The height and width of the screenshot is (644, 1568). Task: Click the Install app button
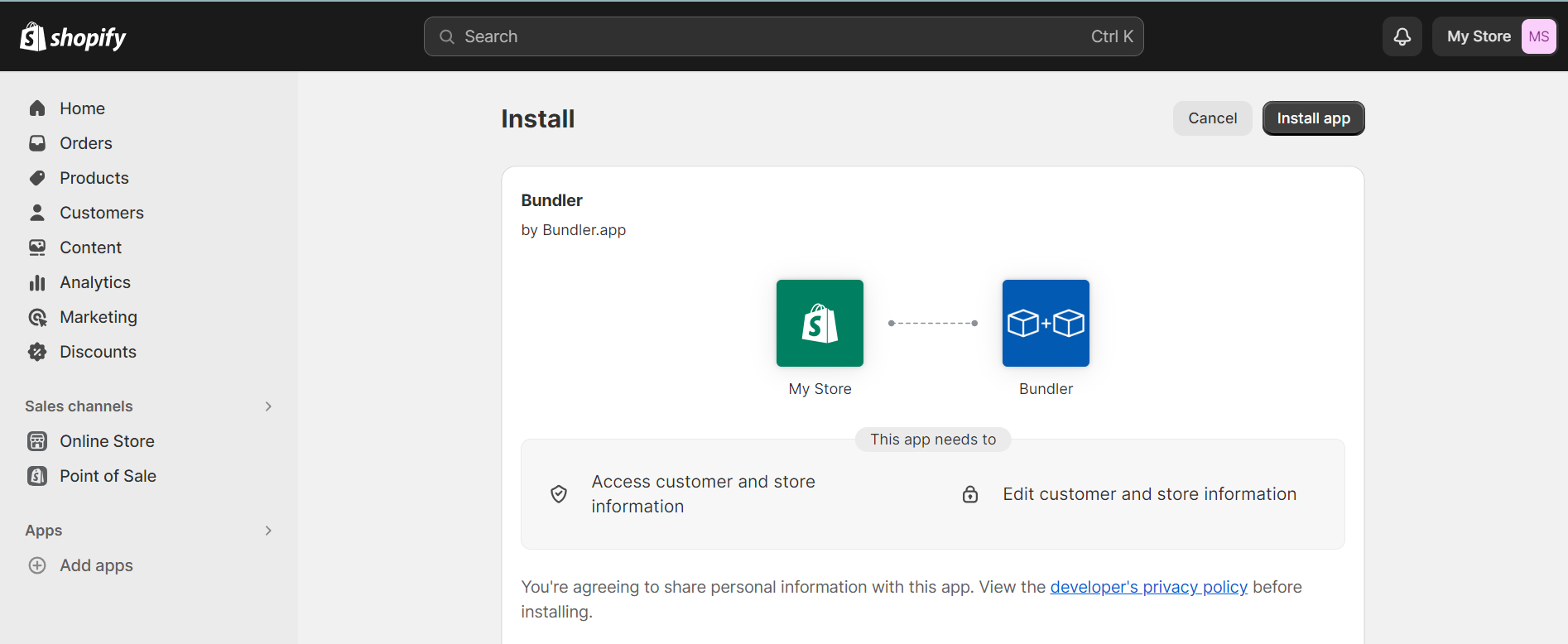(1313, 118)
